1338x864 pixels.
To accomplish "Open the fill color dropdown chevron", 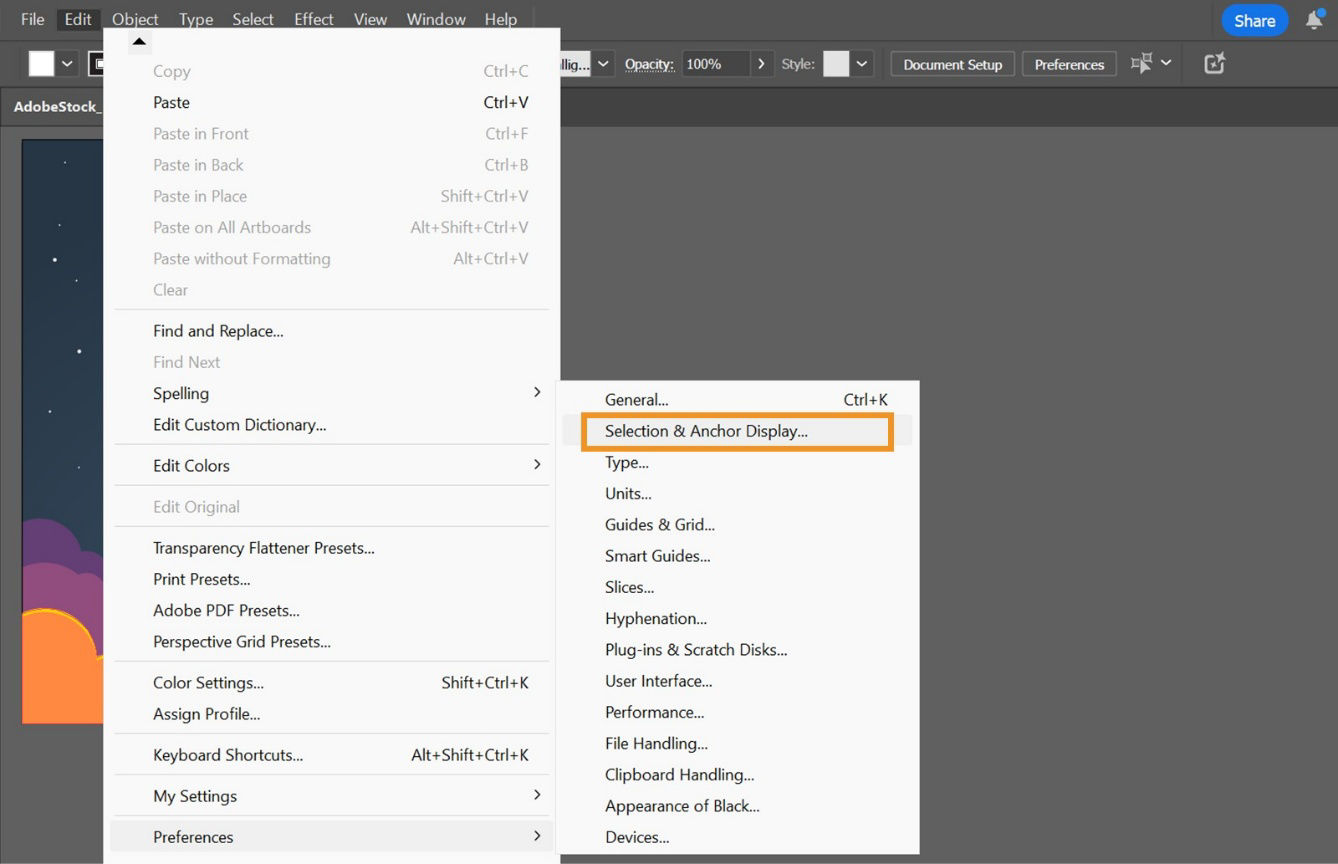I will coord(66,63).
